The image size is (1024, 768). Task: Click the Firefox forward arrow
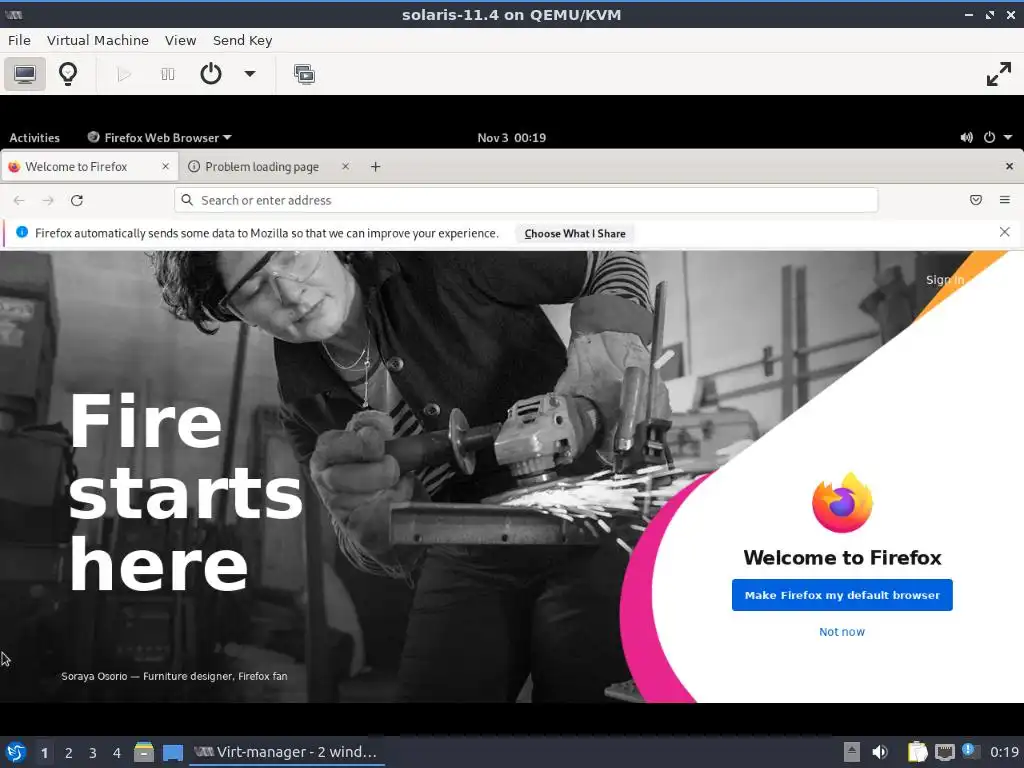tap(48, 200)
